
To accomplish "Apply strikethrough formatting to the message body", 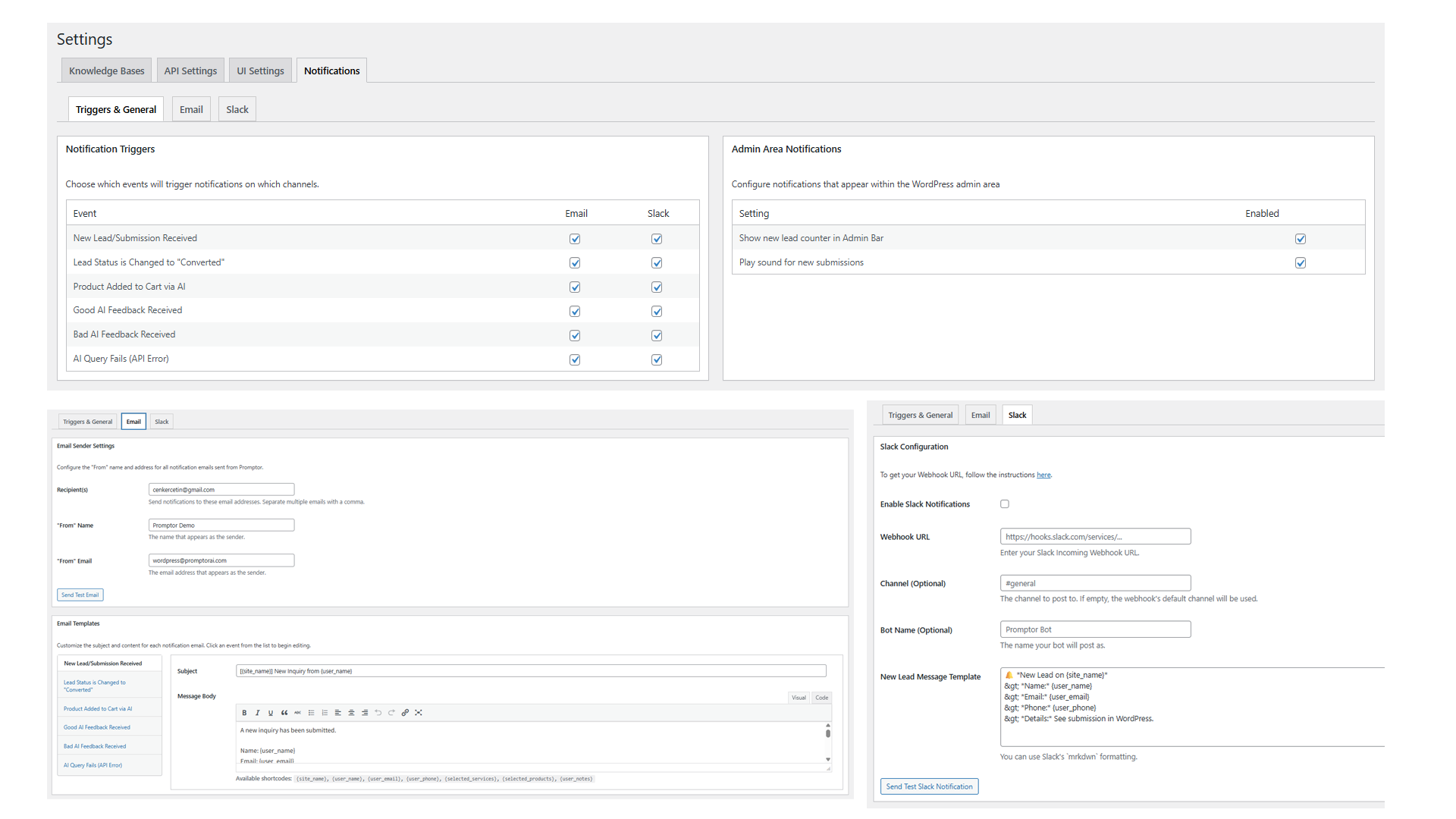I will (297, 713).
